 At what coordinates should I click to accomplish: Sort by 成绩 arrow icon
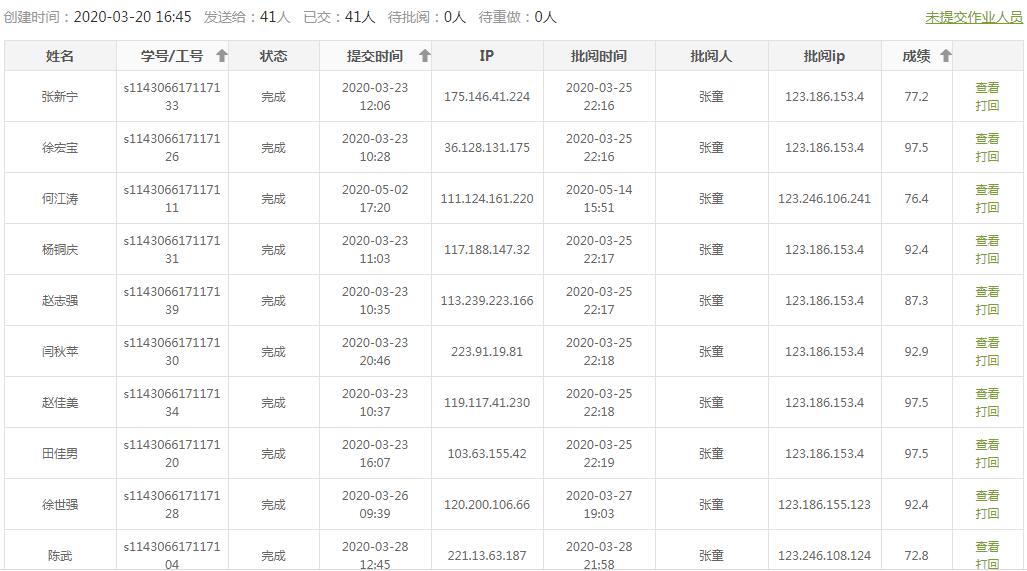click(x=945, y=56)
